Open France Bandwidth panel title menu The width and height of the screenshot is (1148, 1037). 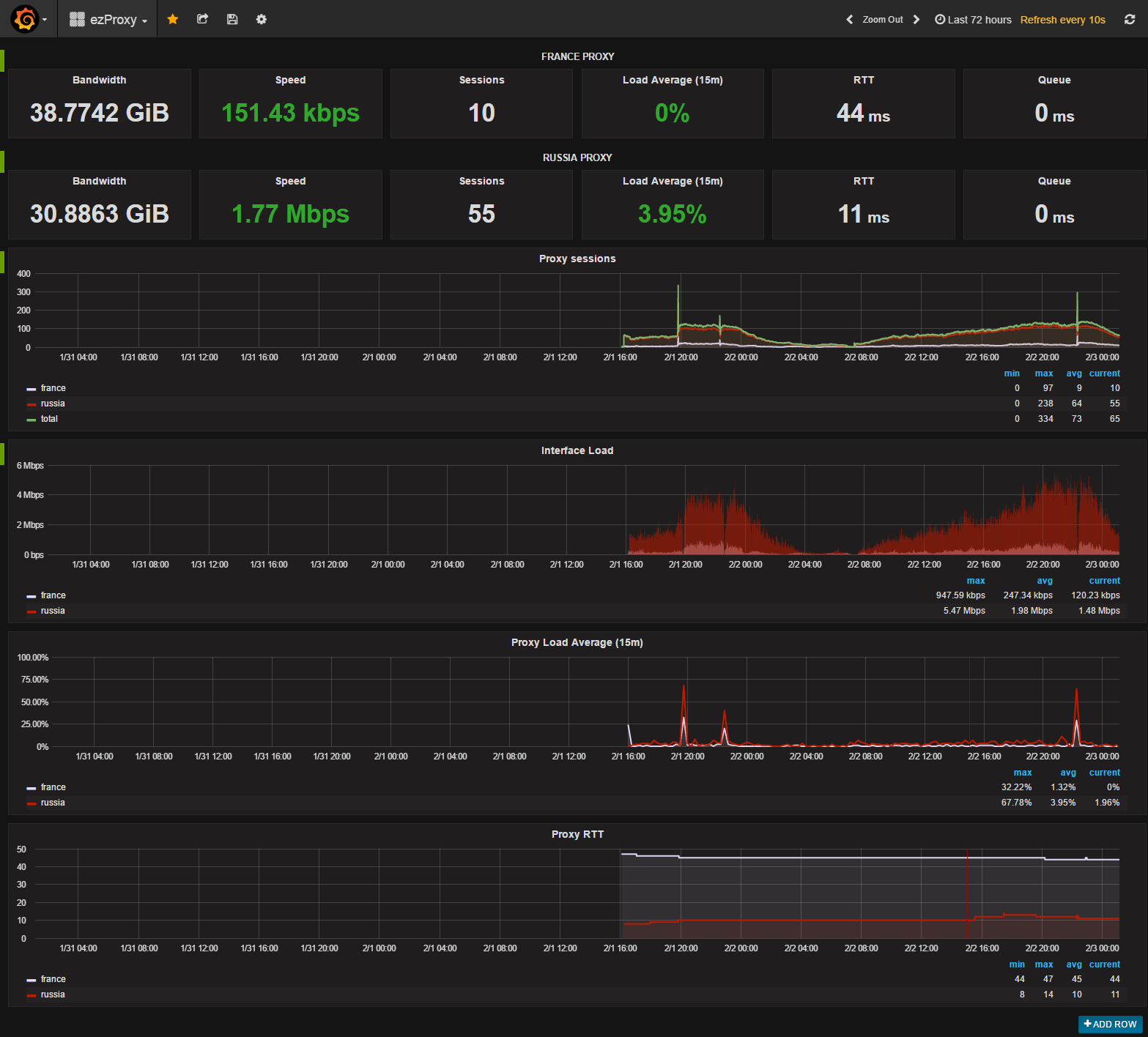[99, 80]
